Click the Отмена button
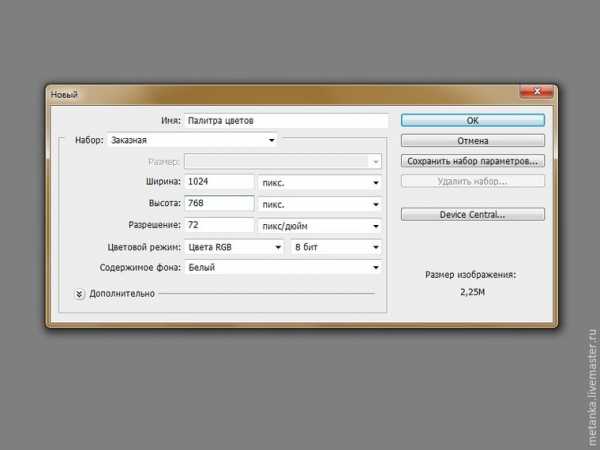Viewport: 600px width, 450px height. (x=473, y=140)
